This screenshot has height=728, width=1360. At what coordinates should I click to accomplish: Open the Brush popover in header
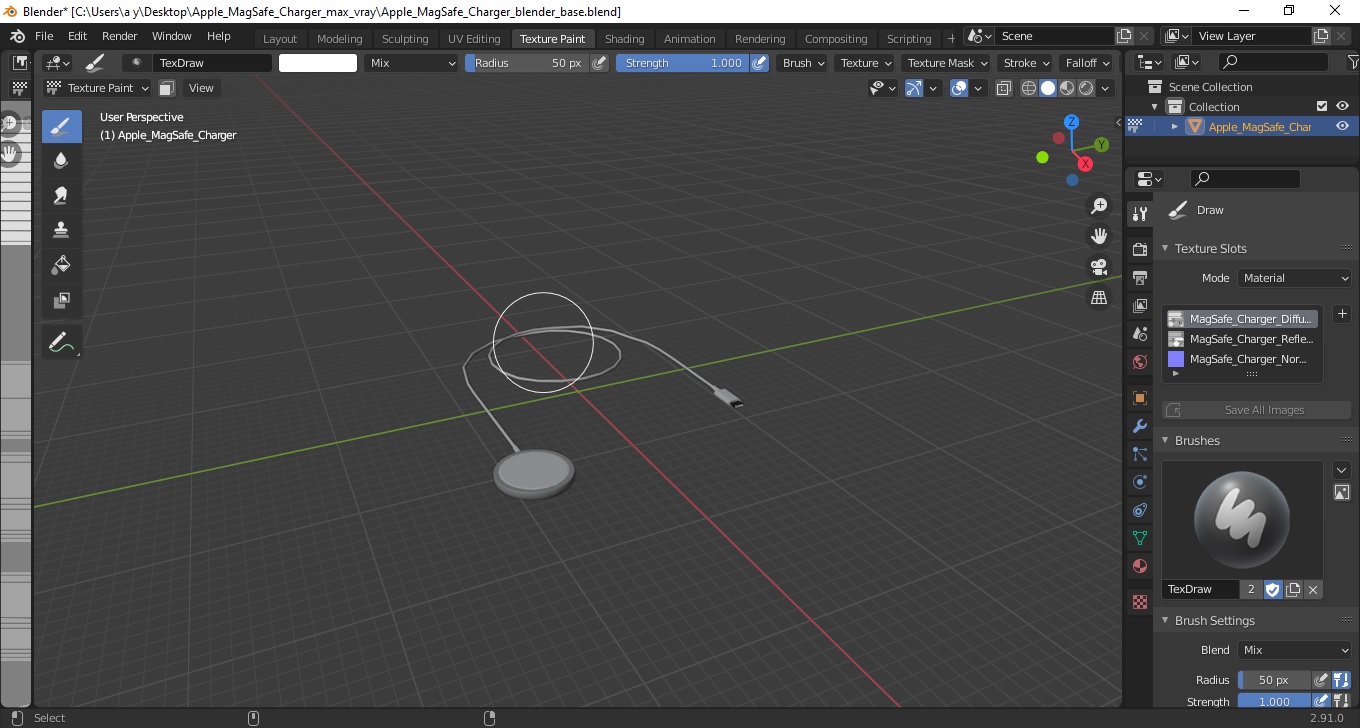[803, 62]
